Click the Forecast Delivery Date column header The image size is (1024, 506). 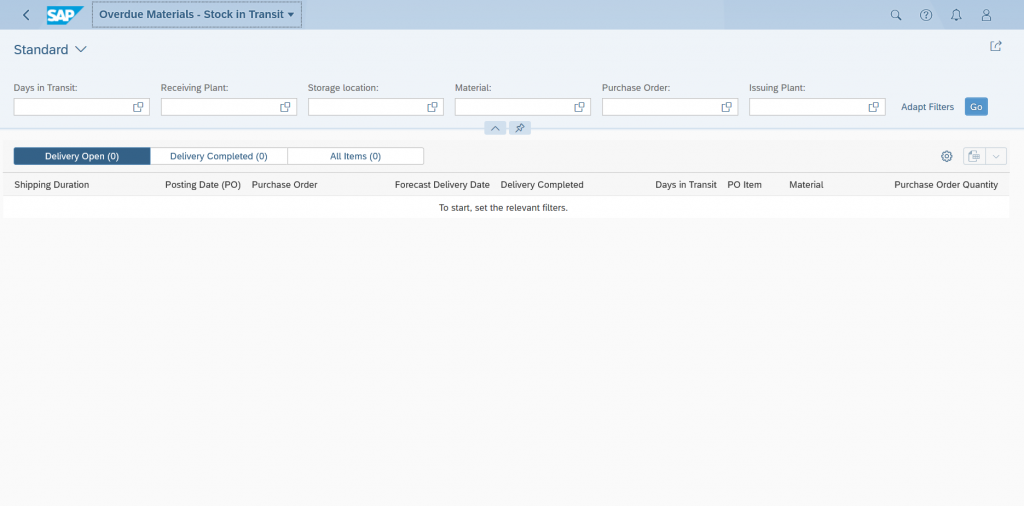(x=442, y=185)
